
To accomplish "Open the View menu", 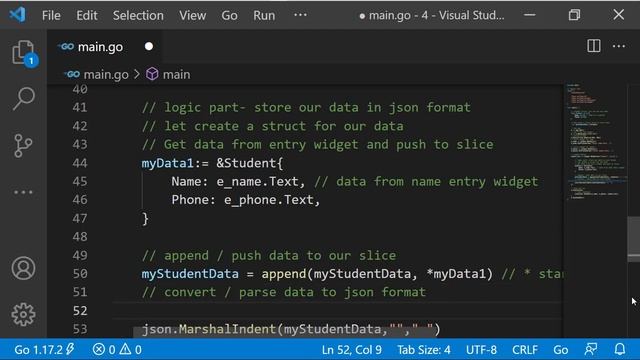I will click(x=192, y=16).
